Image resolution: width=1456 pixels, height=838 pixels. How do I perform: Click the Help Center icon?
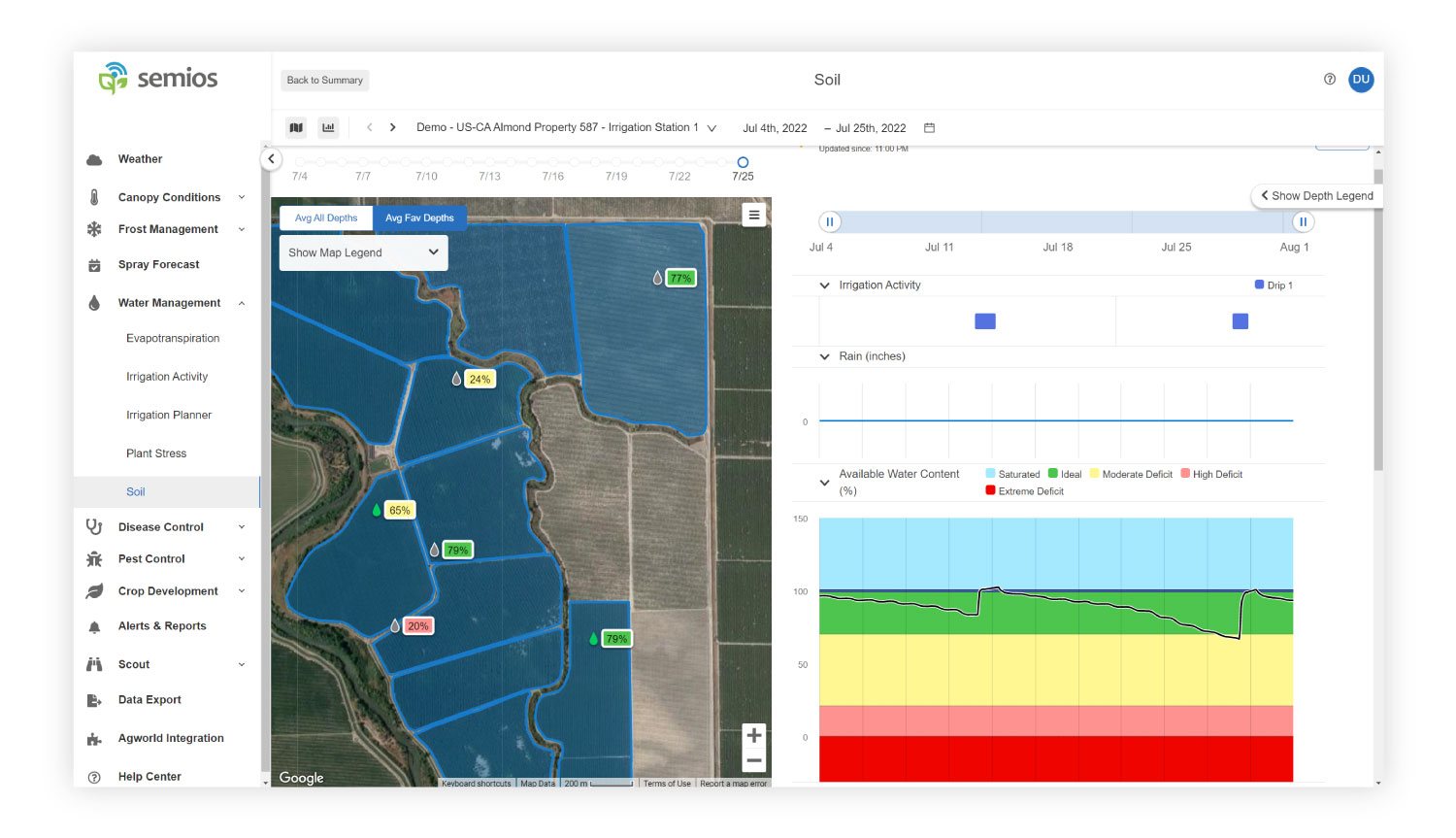tap(94, 777)
